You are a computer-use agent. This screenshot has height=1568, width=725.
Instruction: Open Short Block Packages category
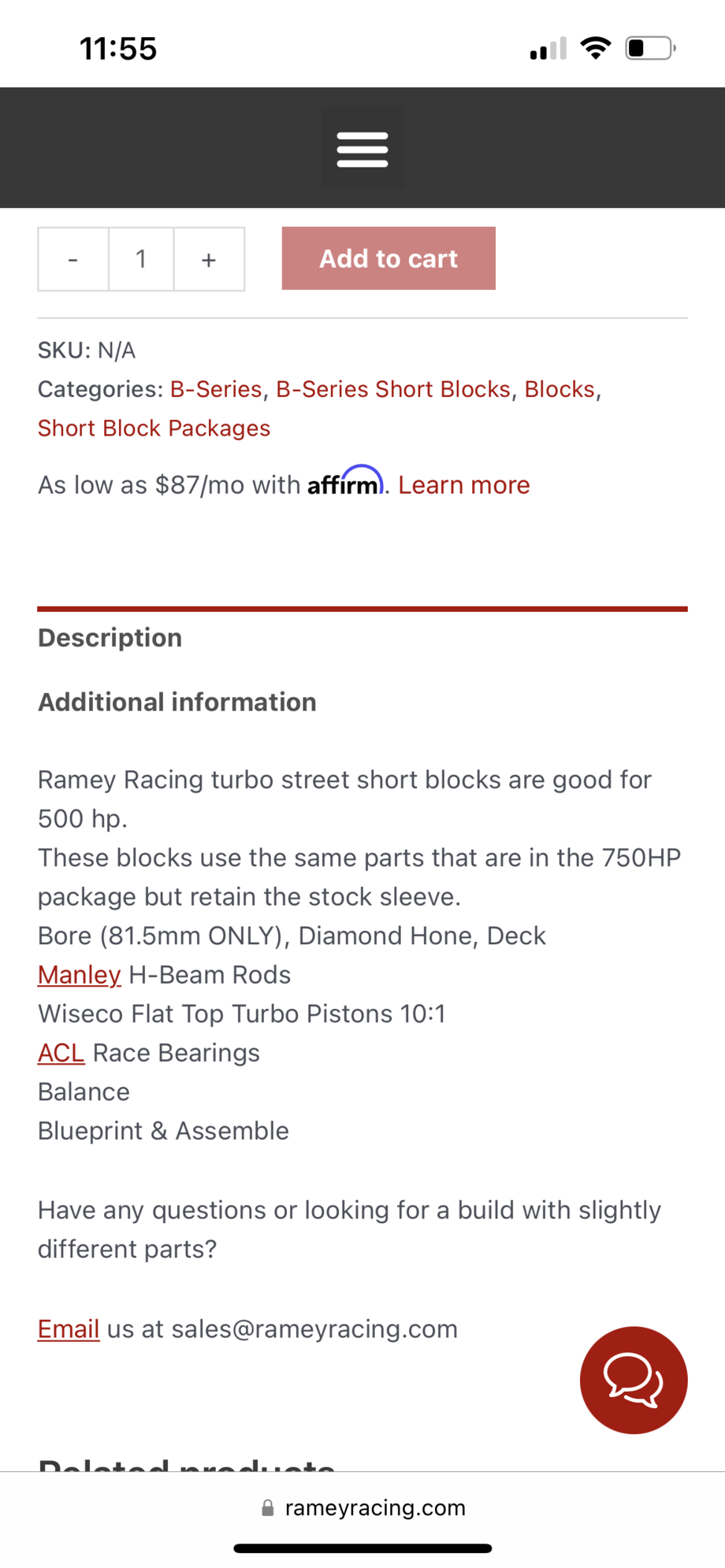tap(154, 428)
